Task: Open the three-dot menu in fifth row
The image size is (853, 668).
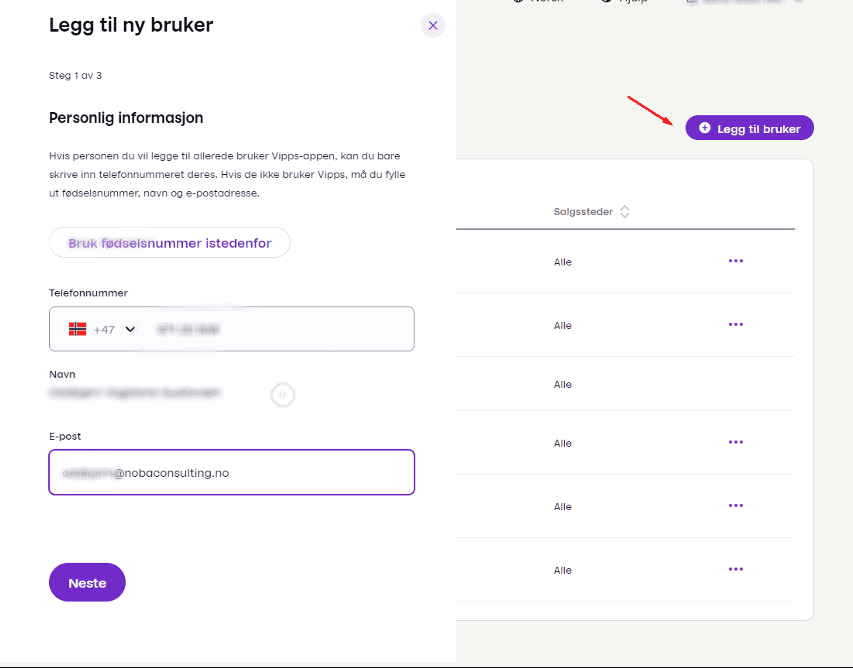Action: (736, 506)
